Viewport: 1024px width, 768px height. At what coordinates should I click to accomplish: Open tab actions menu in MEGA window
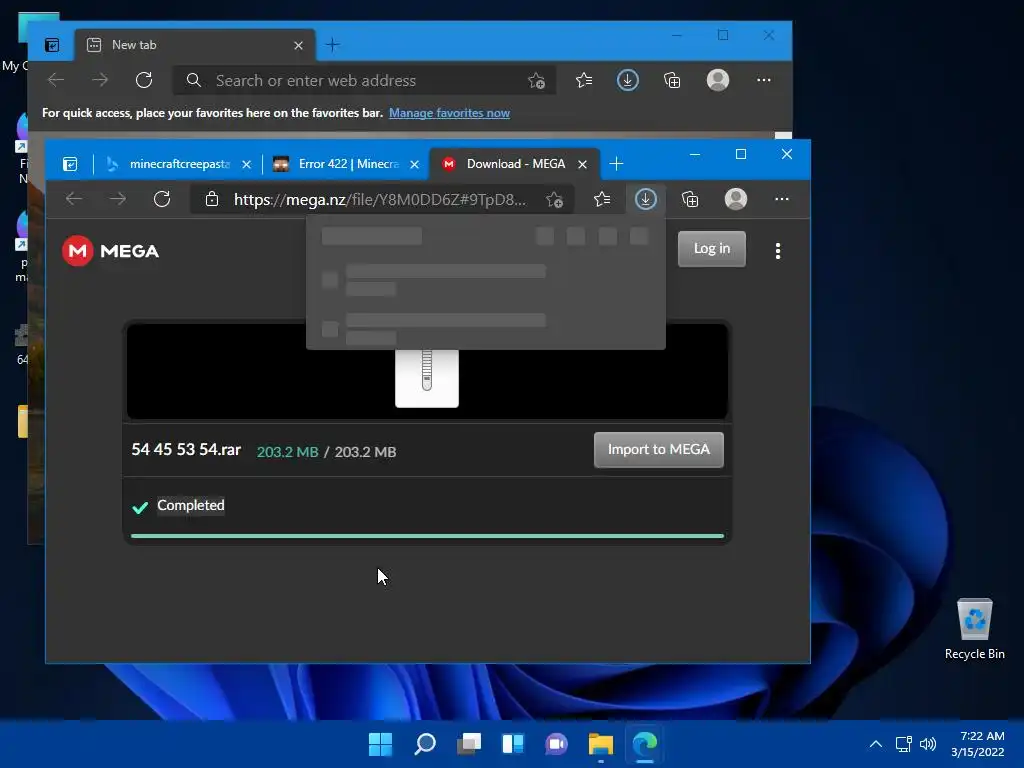pos(70,164)
